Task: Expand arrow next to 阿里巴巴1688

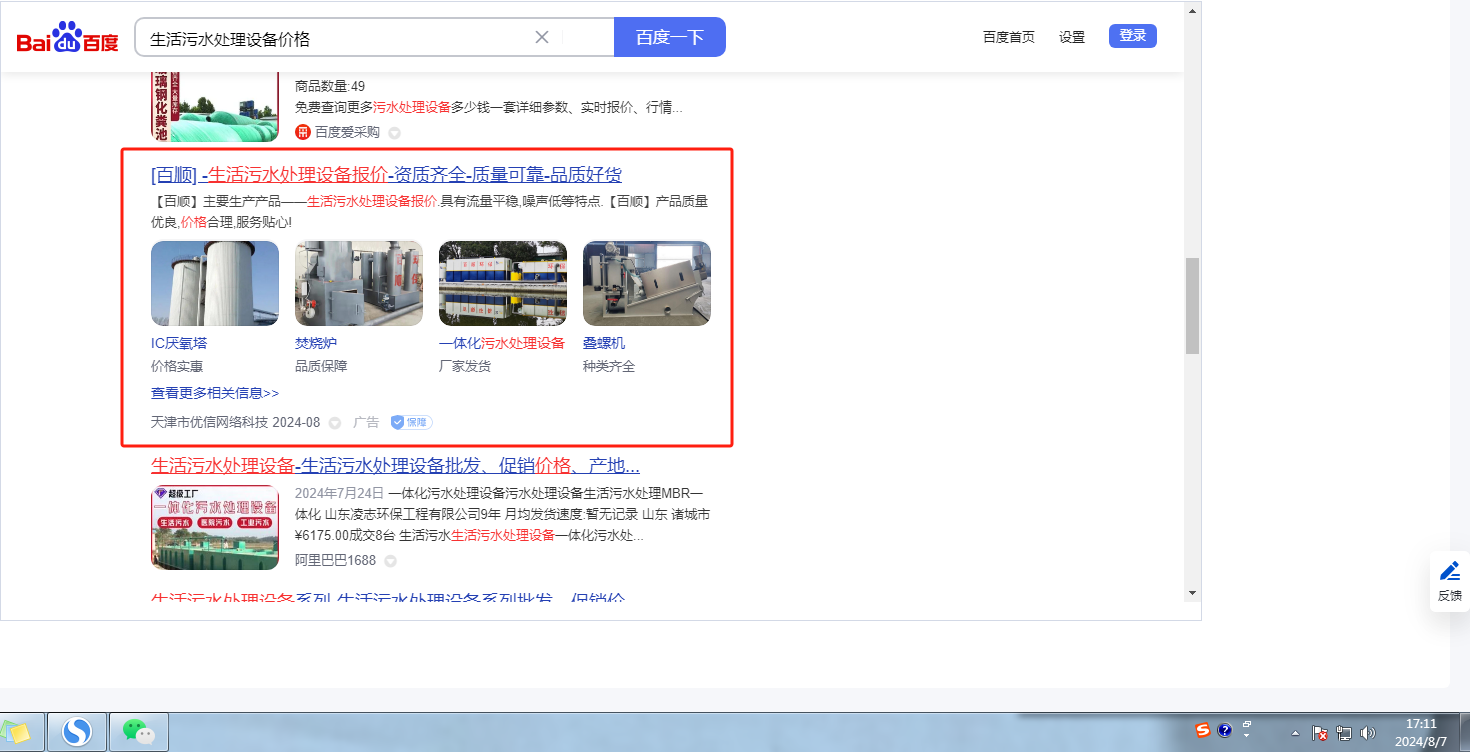Action: tap(391, 561)
